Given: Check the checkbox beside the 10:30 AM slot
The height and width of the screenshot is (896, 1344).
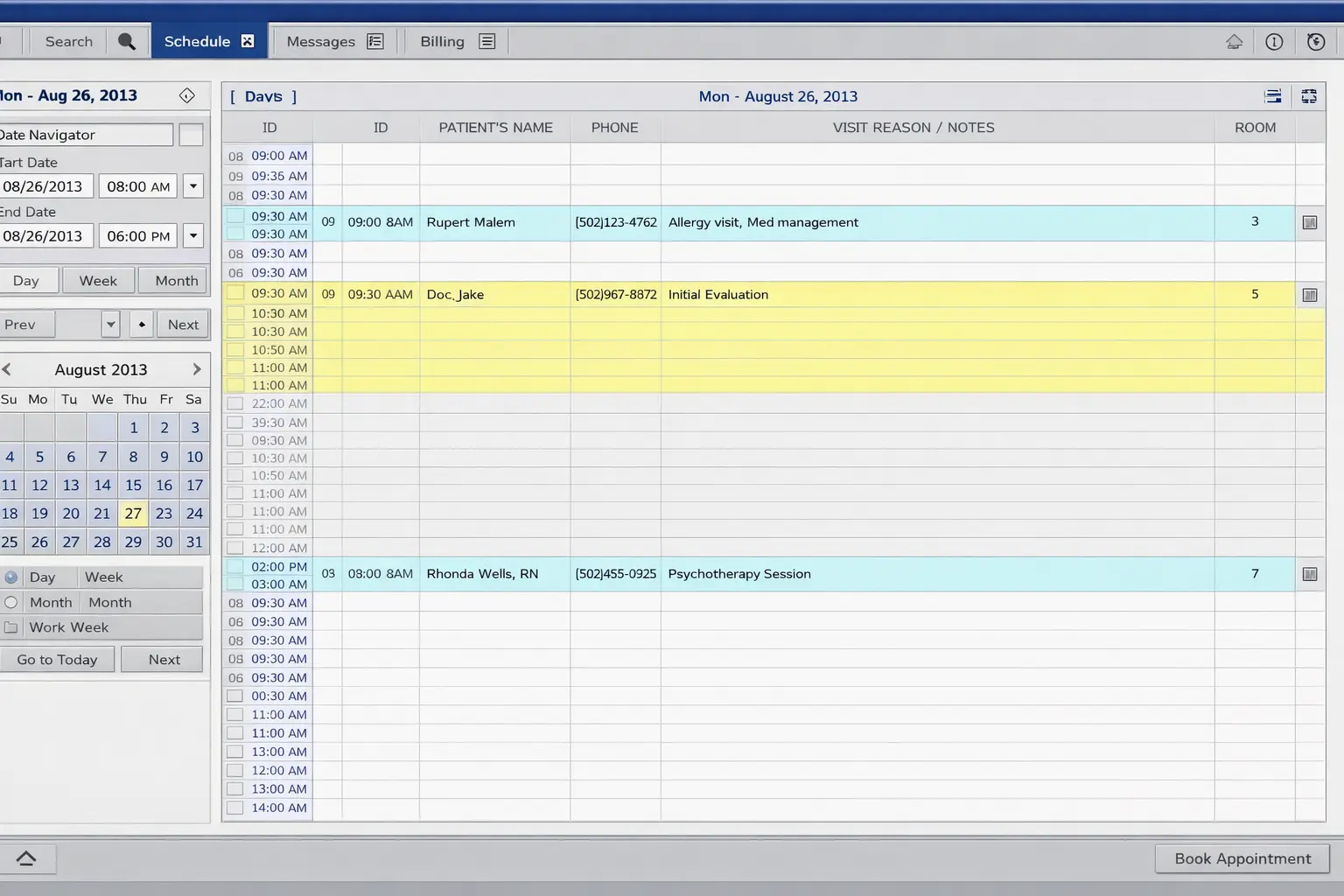Looking at the screenshot, I should coord(234,313).
